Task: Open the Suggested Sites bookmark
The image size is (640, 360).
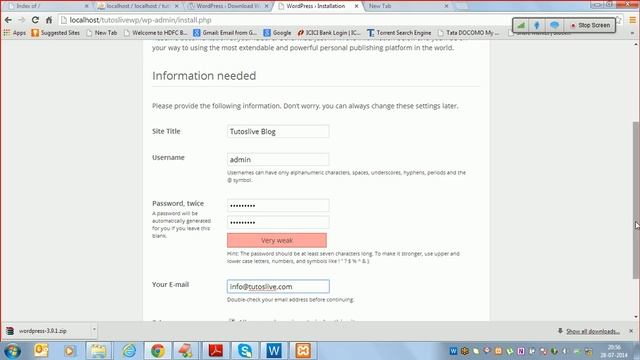Action: (56, 33)
